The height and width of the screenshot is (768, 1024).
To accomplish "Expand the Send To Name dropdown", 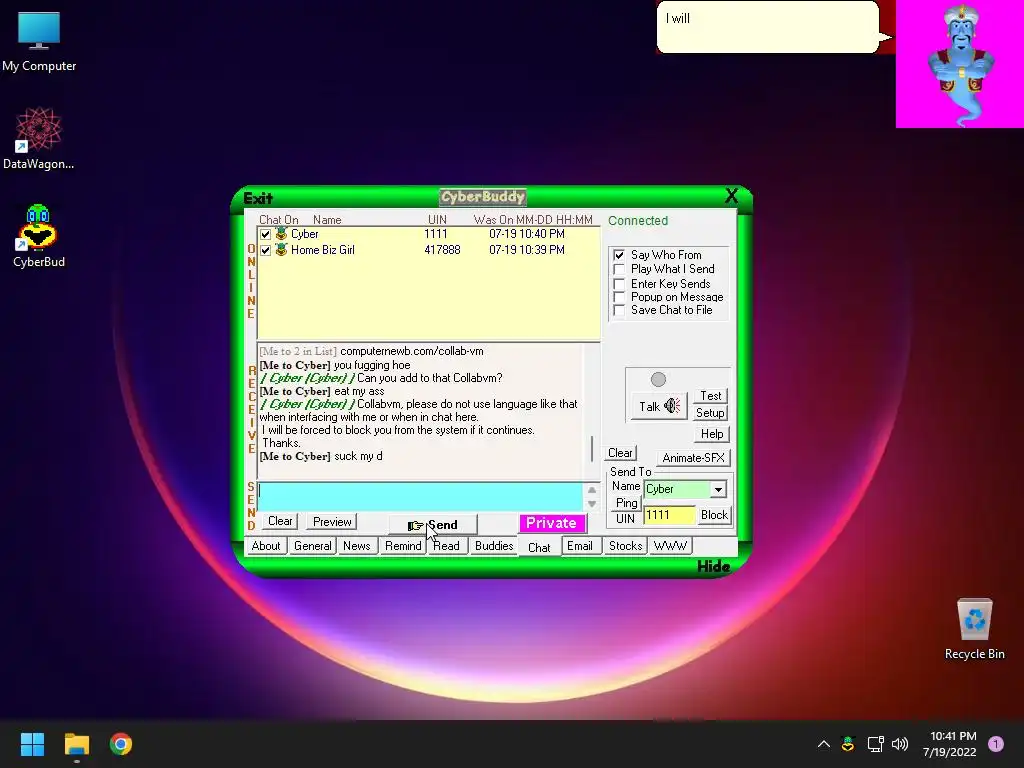I will [718, 489].
